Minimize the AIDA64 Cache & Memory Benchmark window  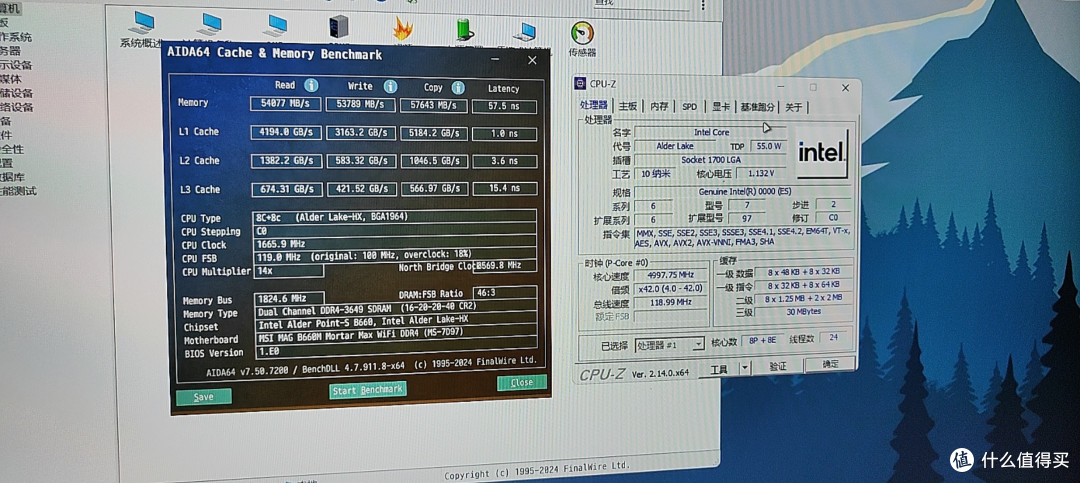click(497, 60)
